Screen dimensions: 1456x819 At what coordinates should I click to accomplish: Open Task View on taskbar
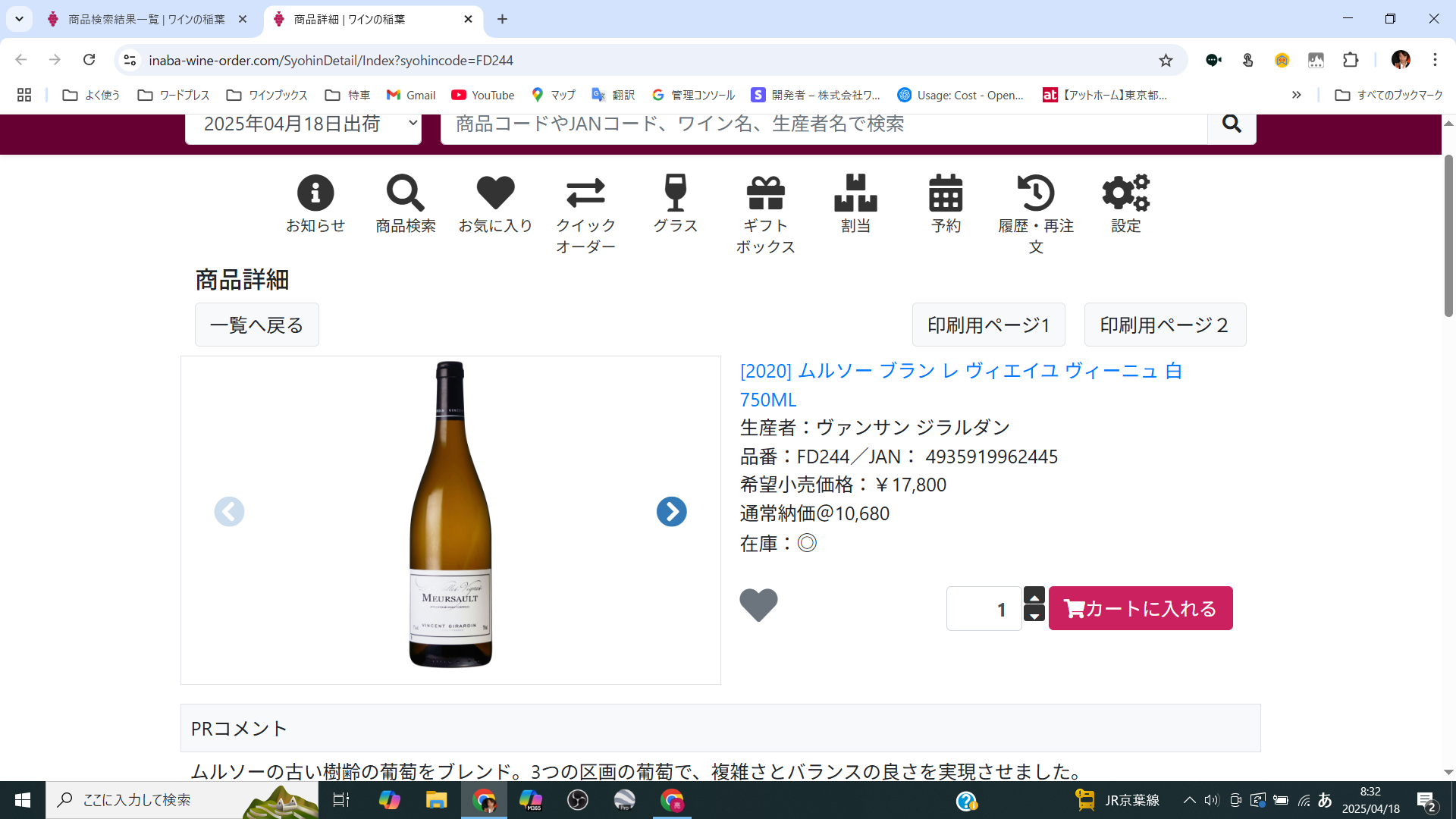[341, 800]
